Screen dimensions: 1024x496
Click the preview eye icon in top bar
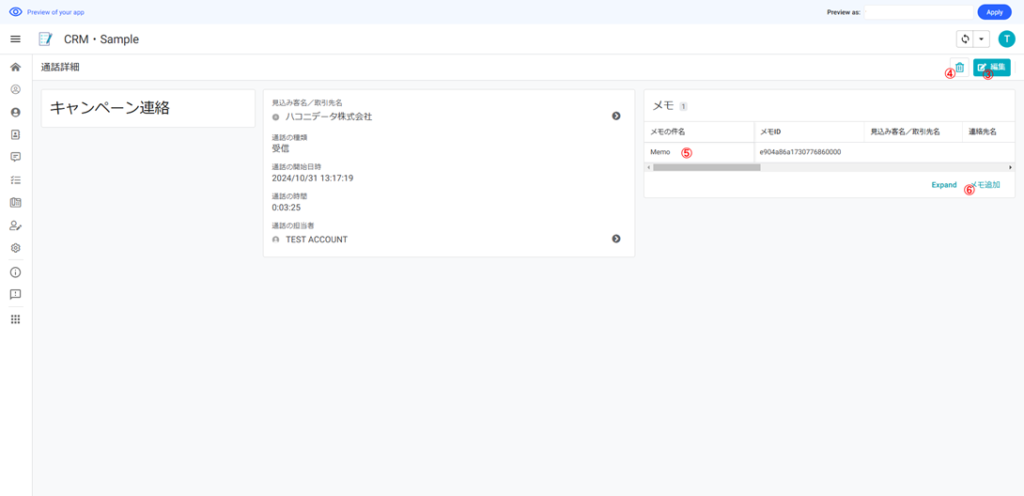[16, 12]
